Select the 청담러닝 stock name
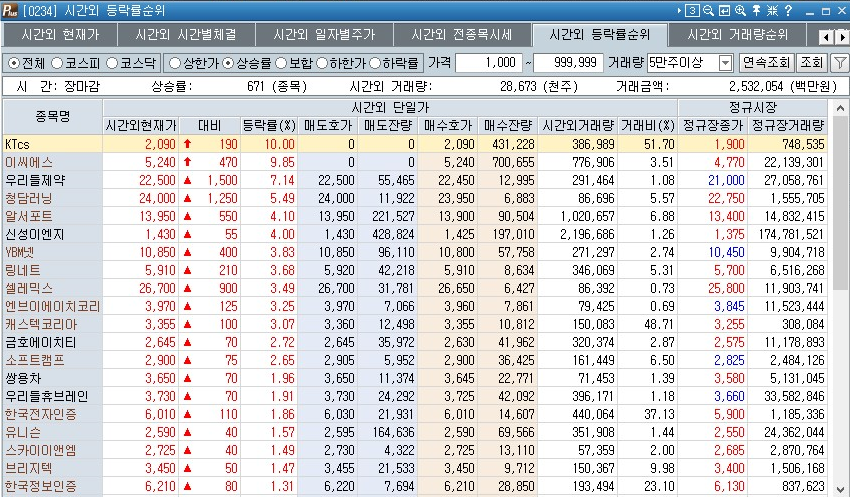This screenshot has height=497, width=850. point(29,198)
